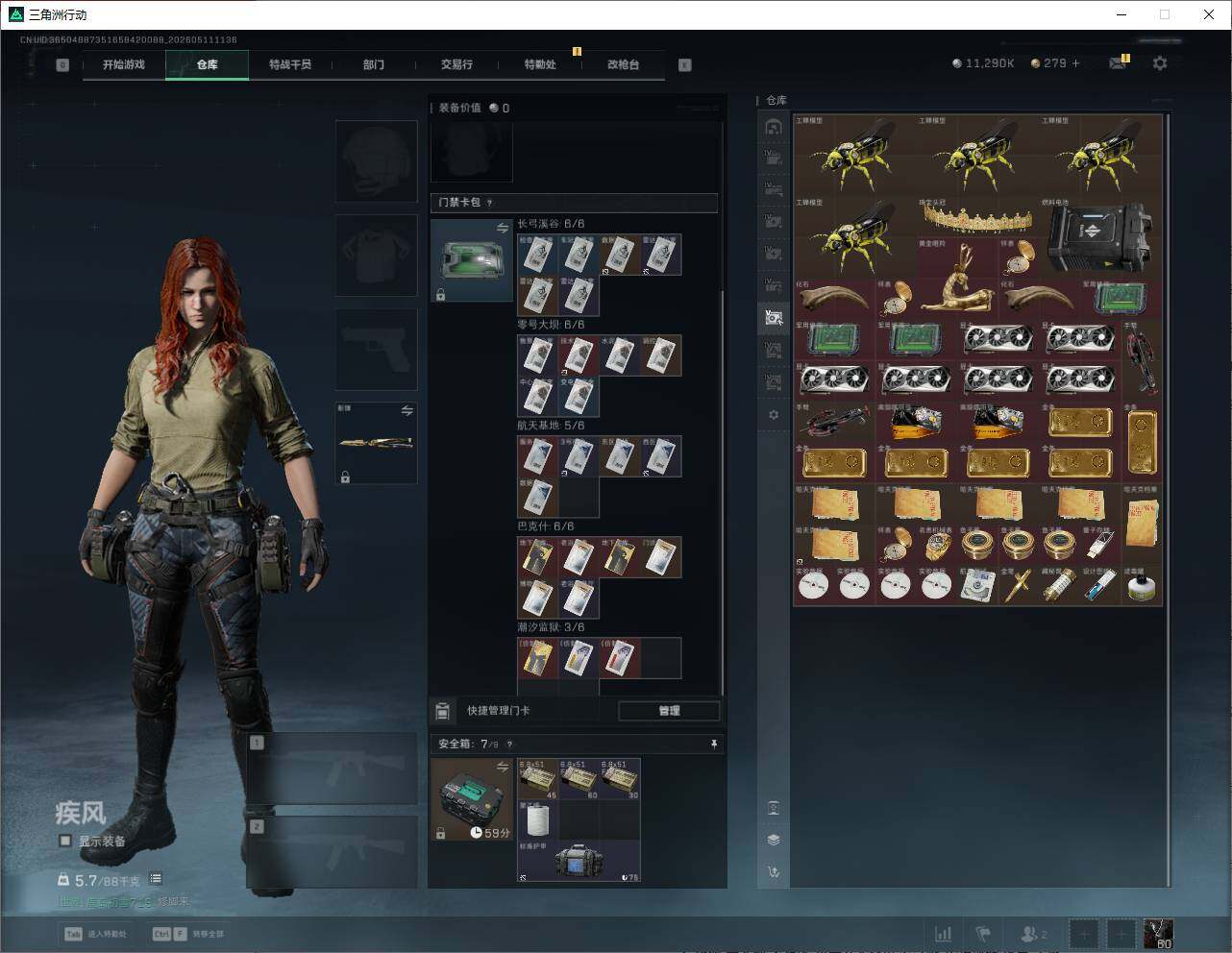
Task: Open warehouse sidebar gear settings
Action: point(774,415)
